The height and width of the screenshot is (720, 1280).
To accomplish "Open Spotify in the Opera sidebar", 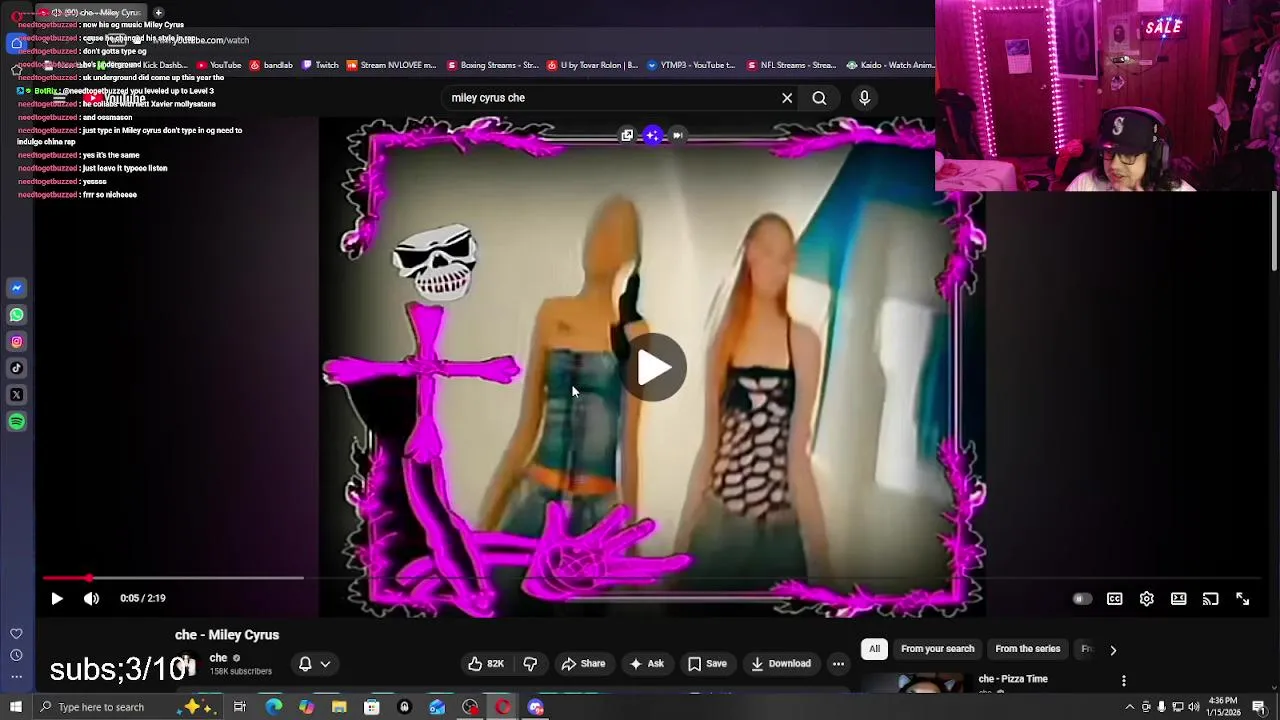I will point(16,422).
